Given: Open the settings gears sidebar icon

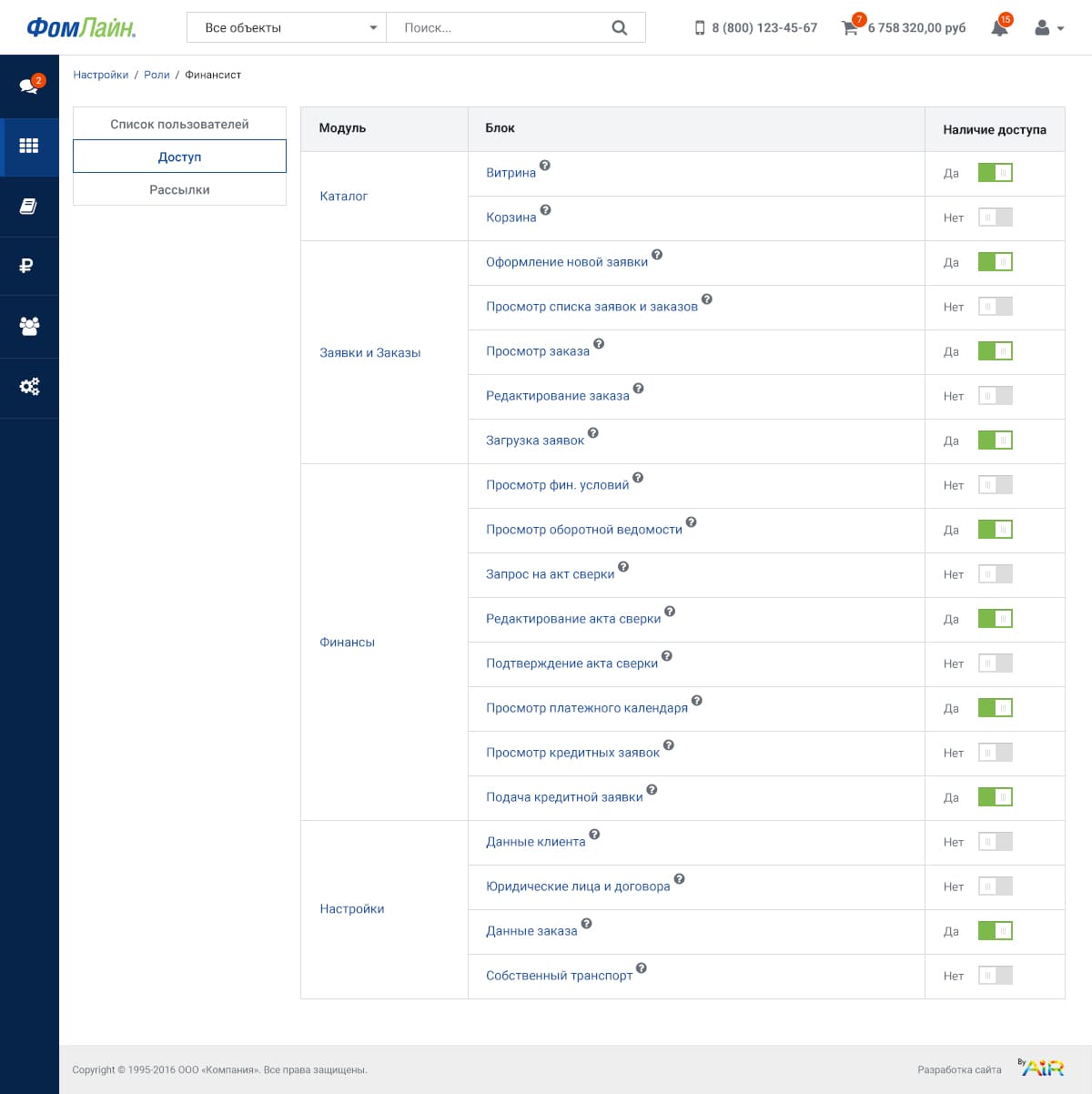Looking at the screenshot, I should 29,387.
